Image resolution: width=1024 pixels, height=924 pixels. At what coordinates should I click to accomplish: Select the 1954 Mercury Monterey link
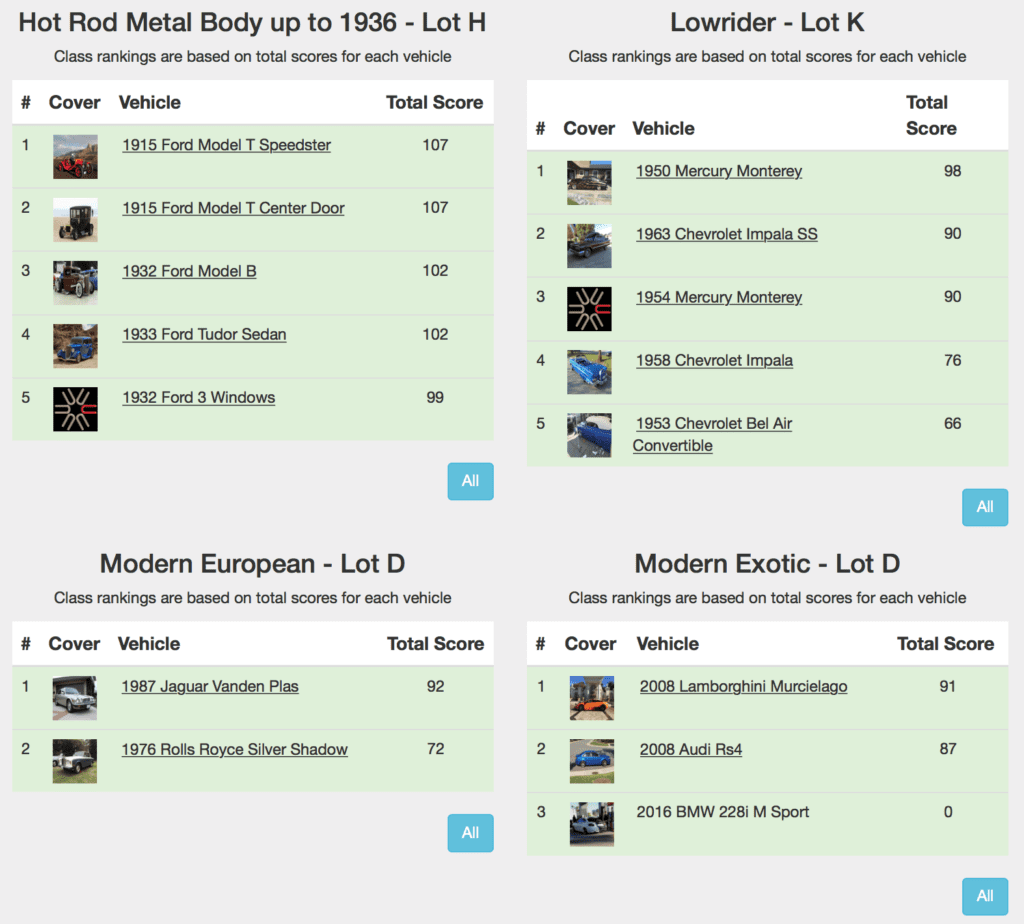point(718,297)
